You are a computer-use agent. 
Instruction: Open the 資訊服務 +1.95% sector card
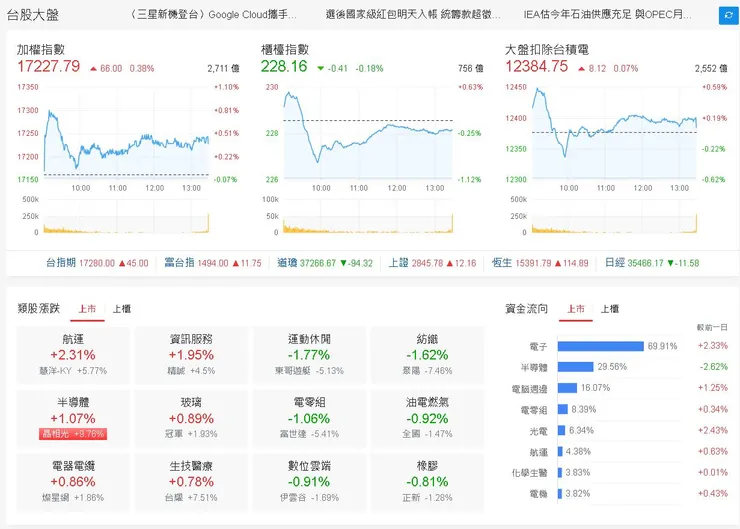coord(191,355)
